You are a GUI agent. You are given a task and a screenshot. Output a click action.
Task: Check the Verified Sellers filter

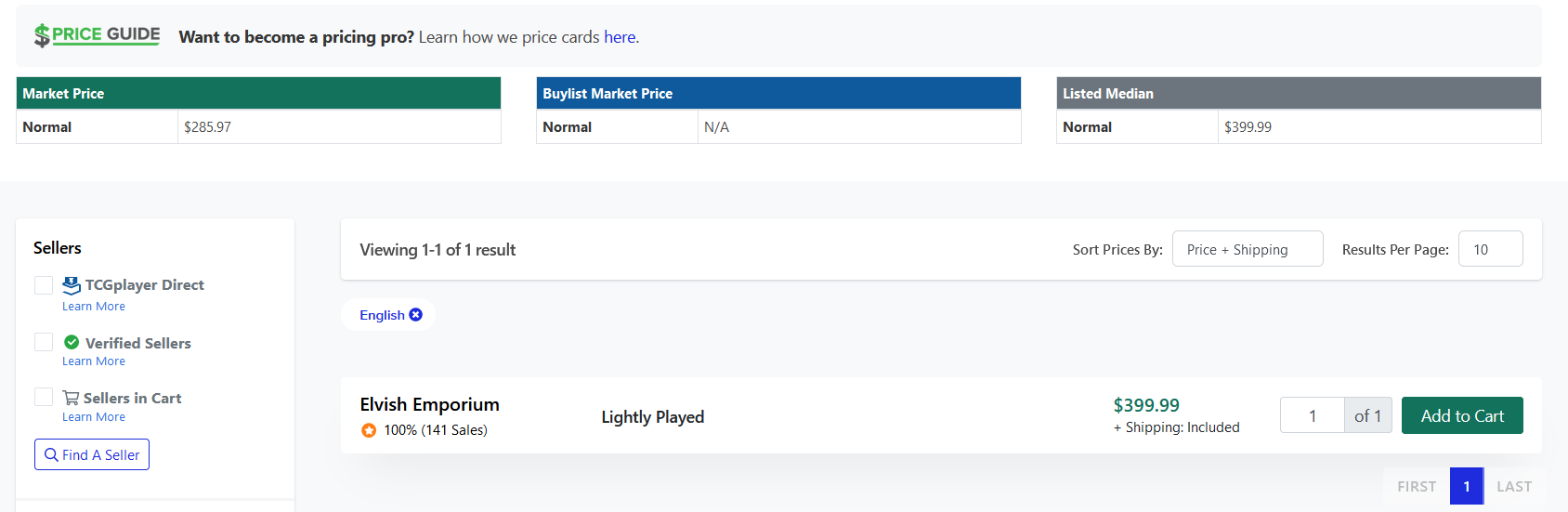(x=44, y=342)
